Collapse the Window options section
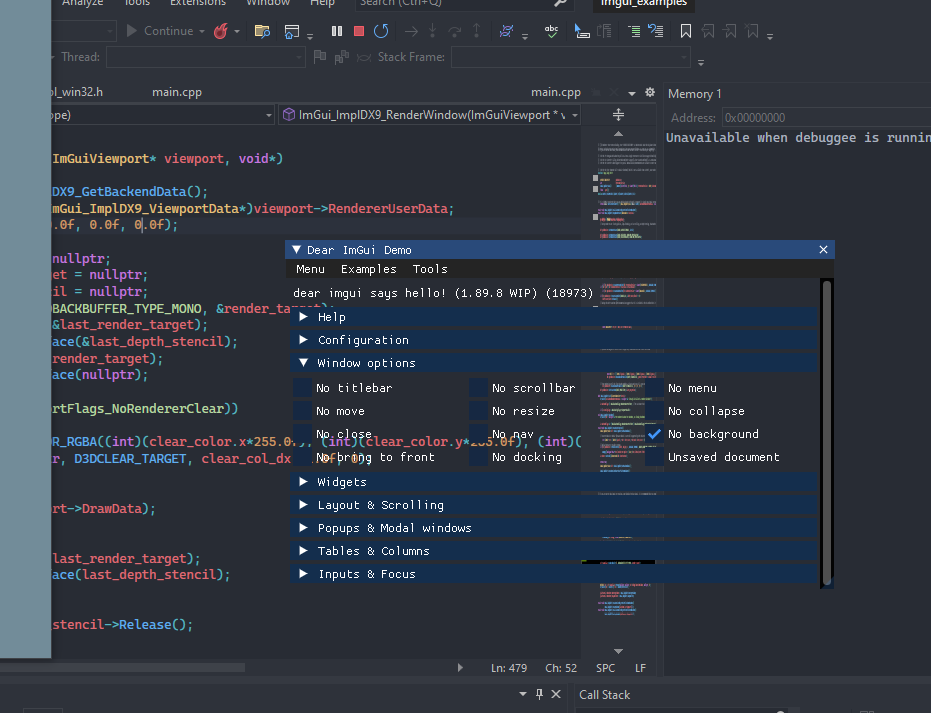The height and width of the screenshot is (713, 931). click(303, 362)
